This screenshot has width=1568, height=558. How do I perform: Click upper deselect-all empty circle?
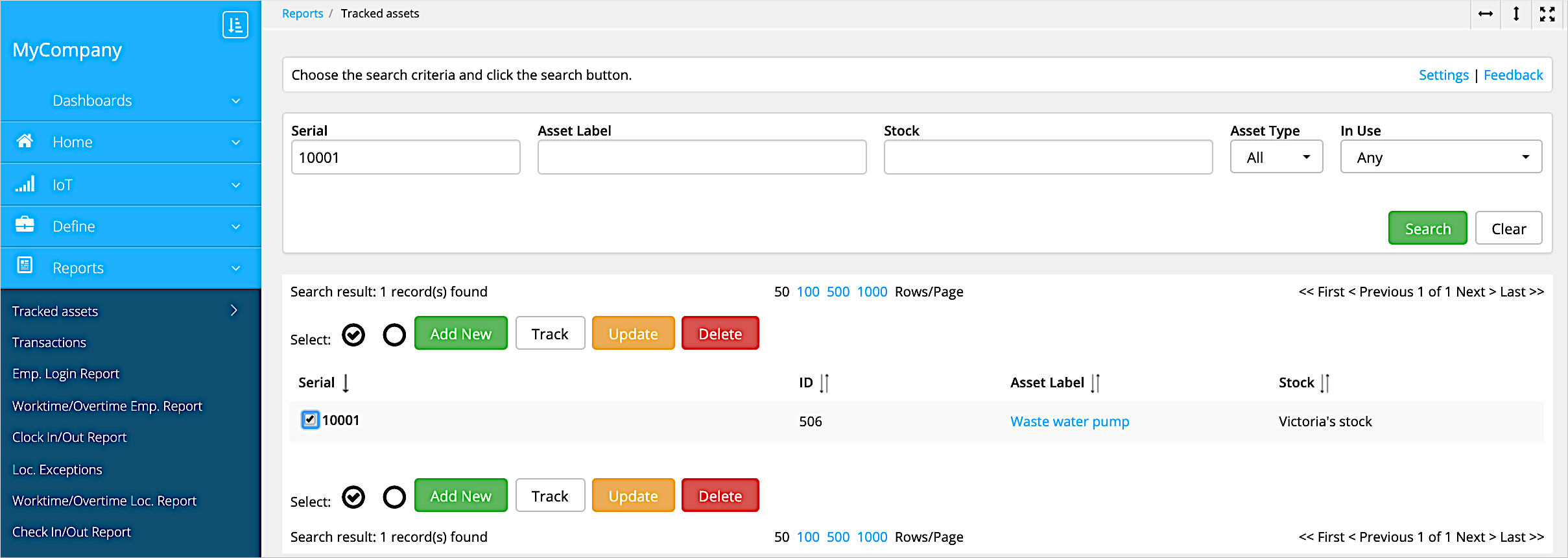[x=394, y=335]
